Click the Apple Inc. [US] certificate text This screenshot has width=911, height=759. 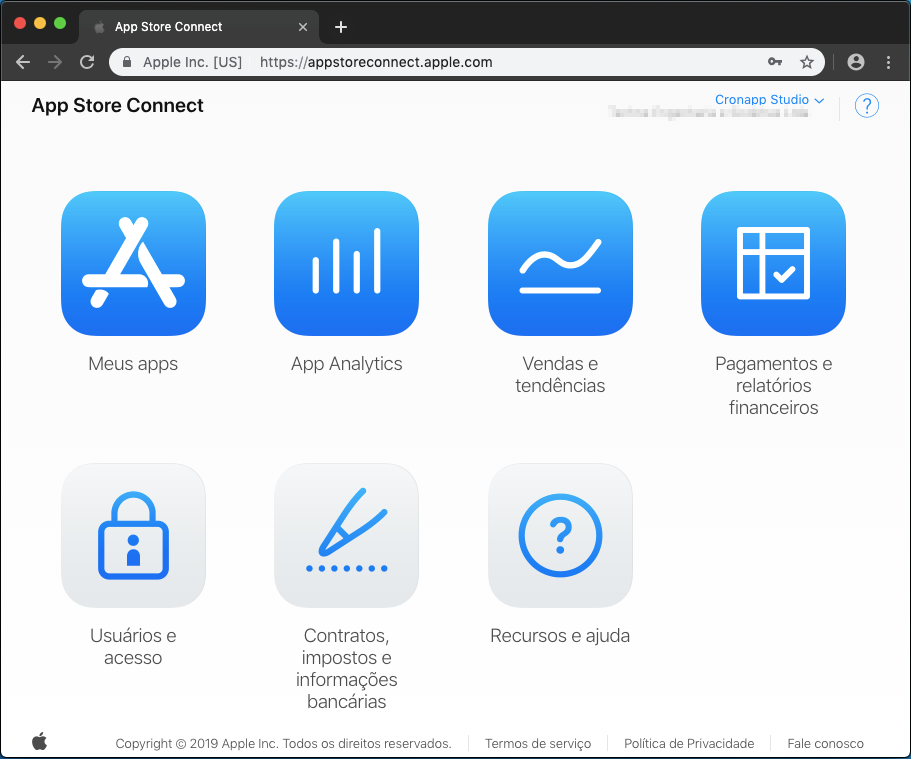pos(192,62)
